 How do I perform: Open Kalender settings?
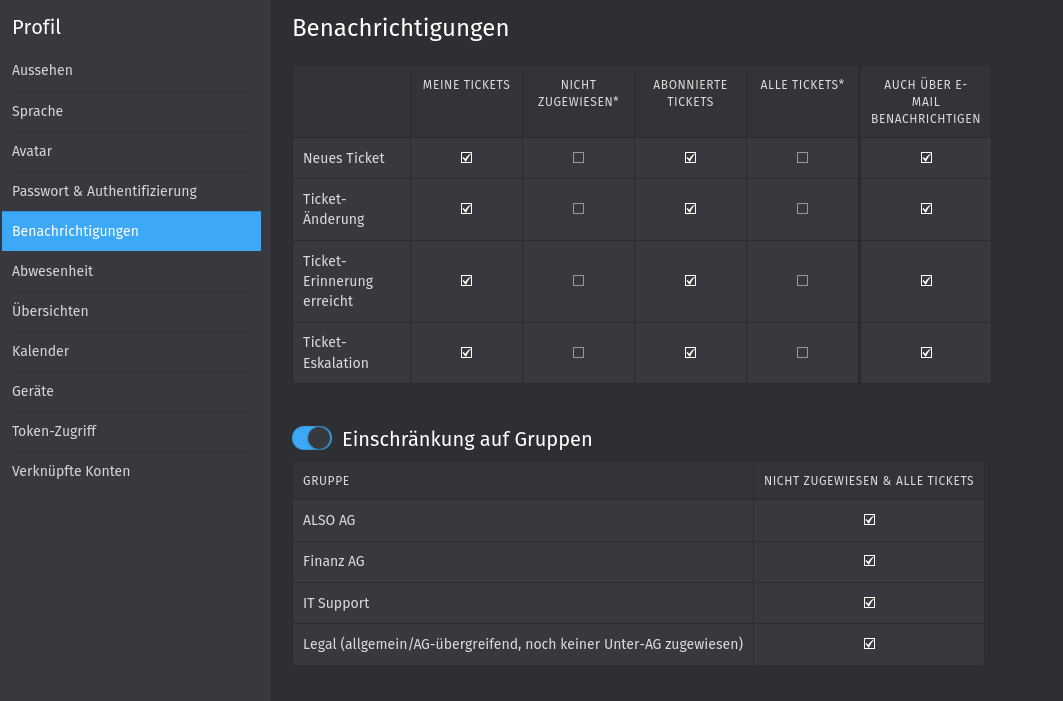pyautogui.click(x=40, y=351)
